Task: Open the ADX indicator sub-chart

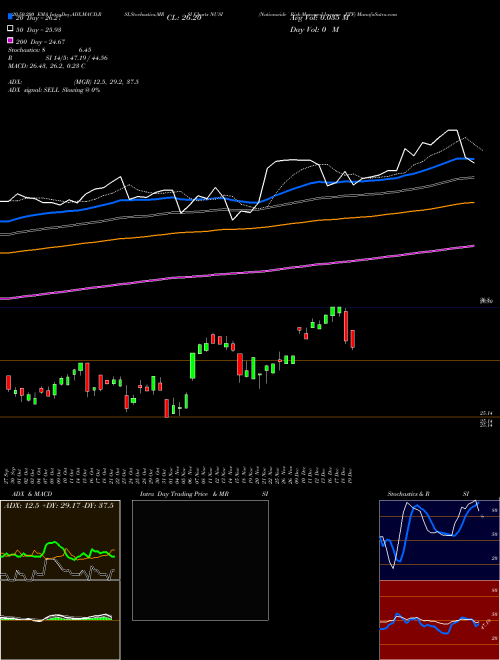Action: pyautogui.click(x=60, y=540)
